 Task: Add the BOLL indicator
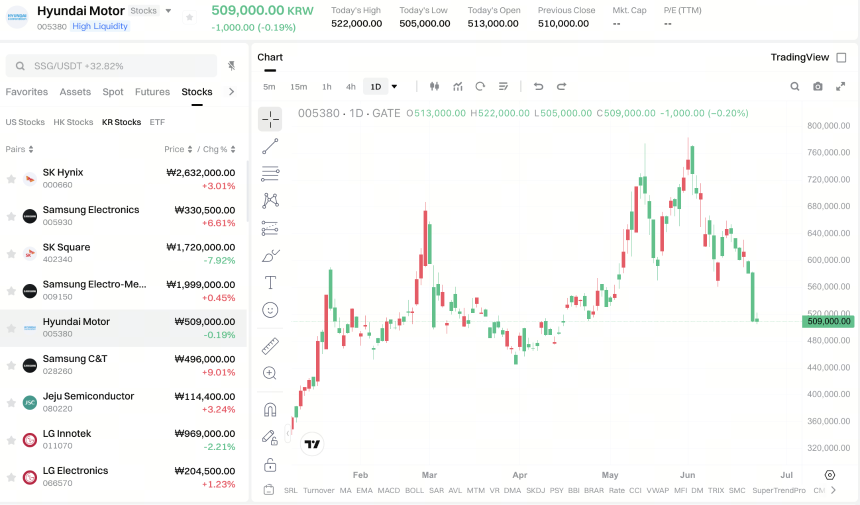(415, 490)
